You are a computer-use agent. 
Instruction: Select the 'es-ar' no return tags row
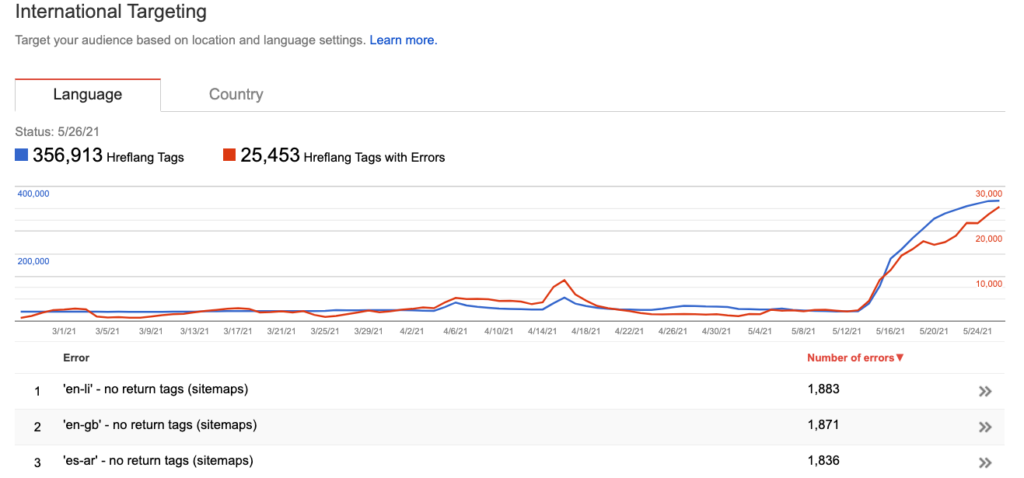click(509, 461)
